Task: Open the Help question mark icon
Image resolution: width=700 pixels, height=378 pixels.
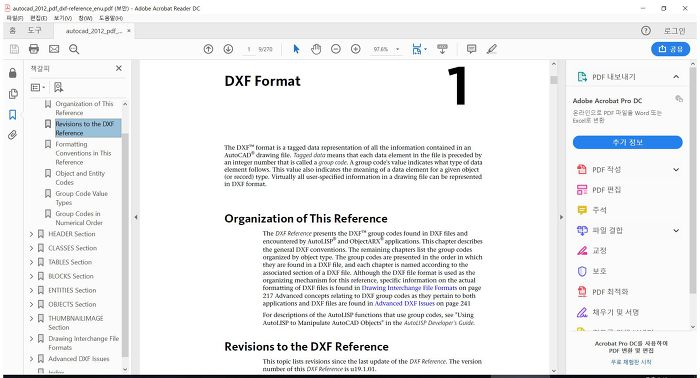Action: point(646,31)
